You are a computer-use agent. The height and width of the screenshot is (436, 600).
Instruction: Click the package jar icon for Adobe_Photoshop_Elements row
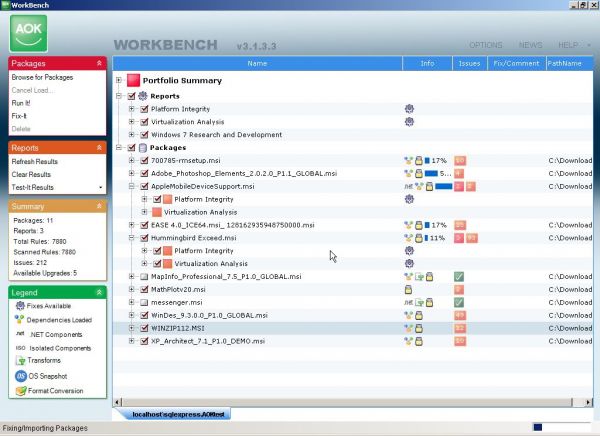(x=419, y=173)
